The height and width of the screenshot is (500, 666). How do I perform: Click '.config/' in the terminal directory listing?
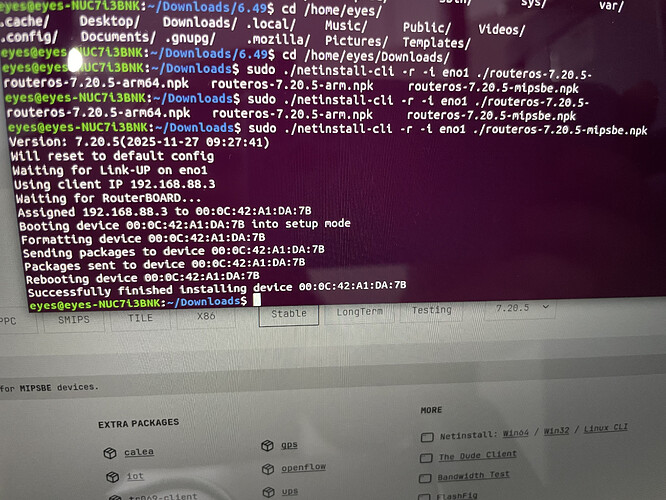[x=29, y=37]
